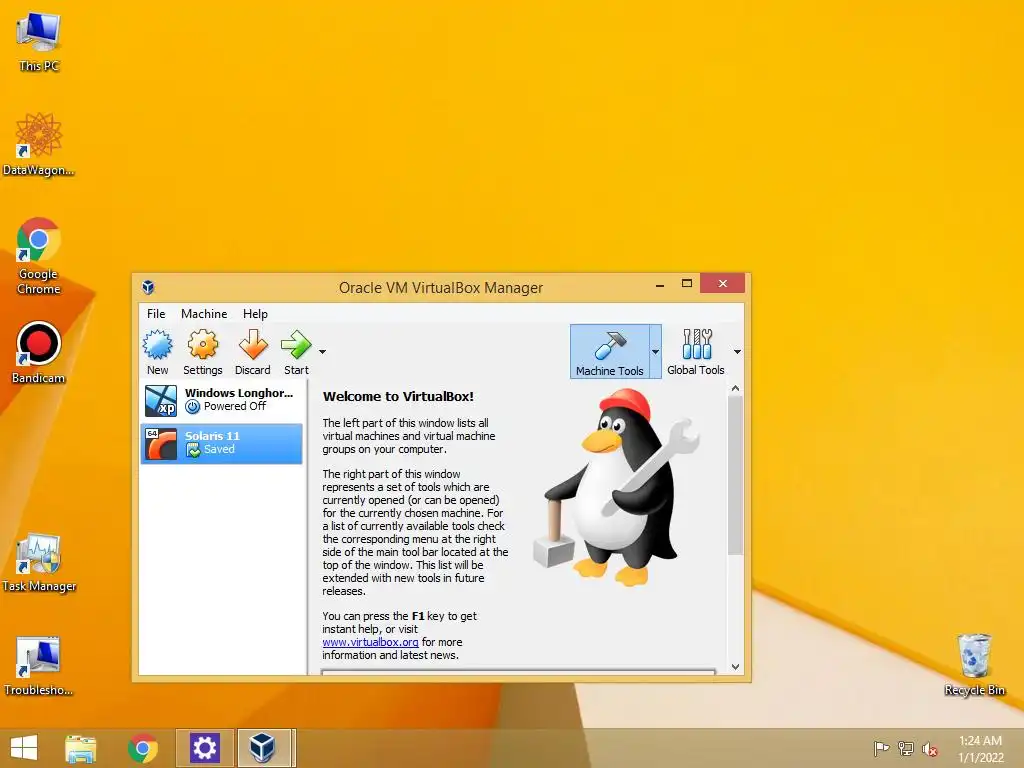Select the Solaris 11 virtual machine
Viewport: 1024px width, 768px height.
[221, 443]
